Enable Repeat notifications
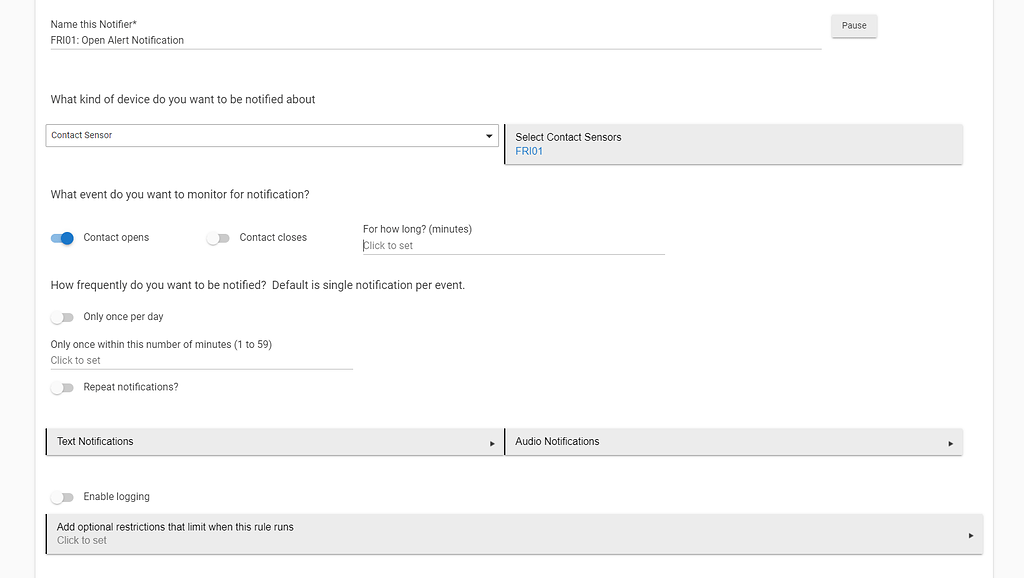 62,387
